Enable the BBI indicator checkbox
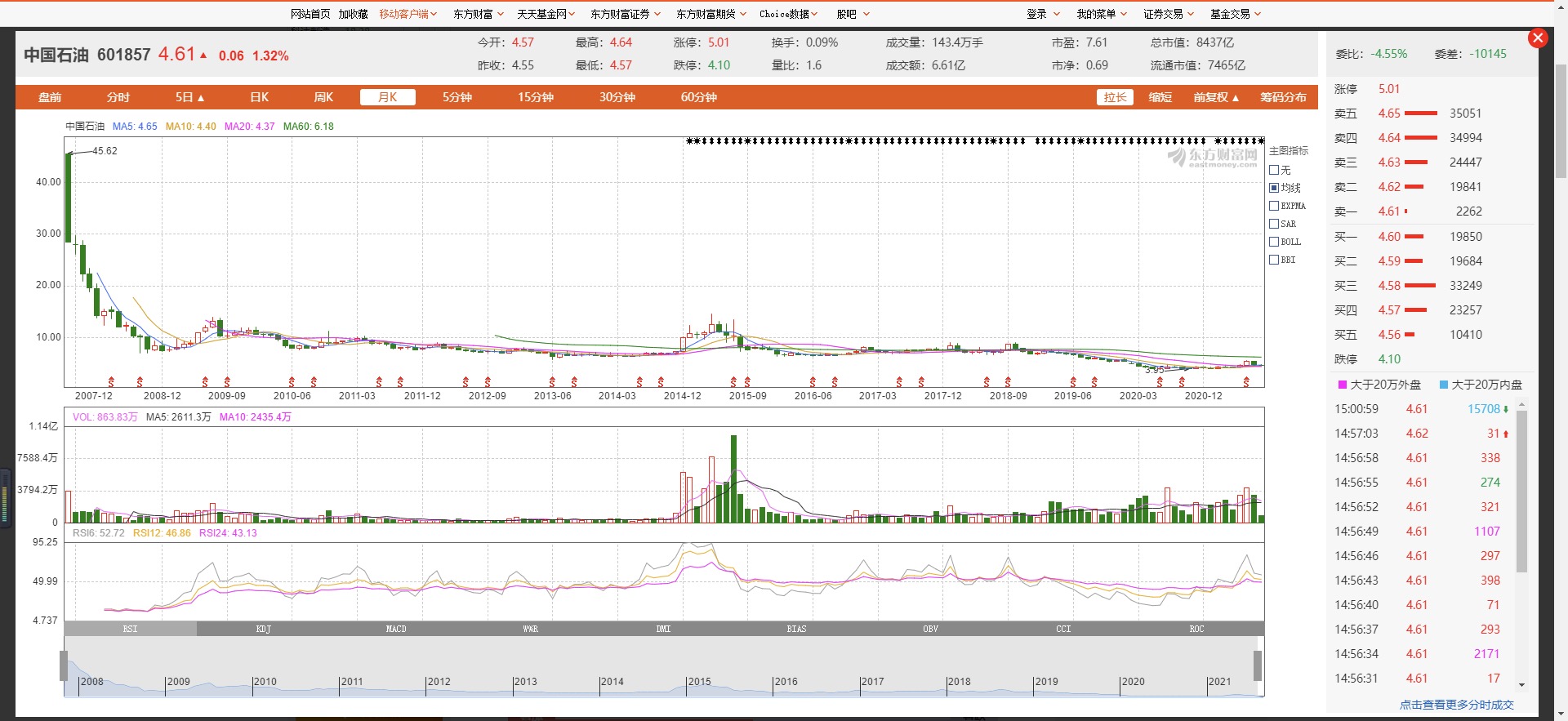The image size is (1568, 721). (x=1274, y=260)
